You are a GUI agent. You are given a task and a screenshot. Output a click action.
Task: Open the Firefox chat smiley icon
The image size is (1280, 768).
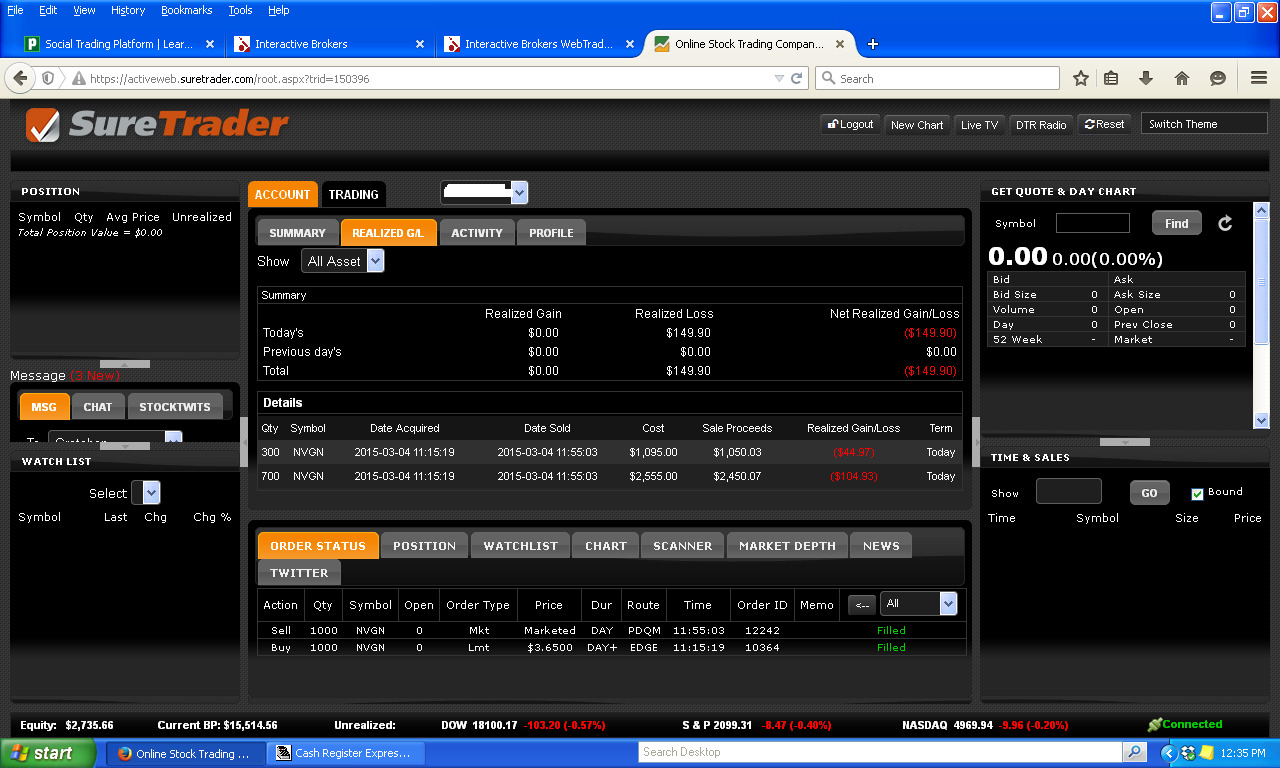click(1218, 78)
